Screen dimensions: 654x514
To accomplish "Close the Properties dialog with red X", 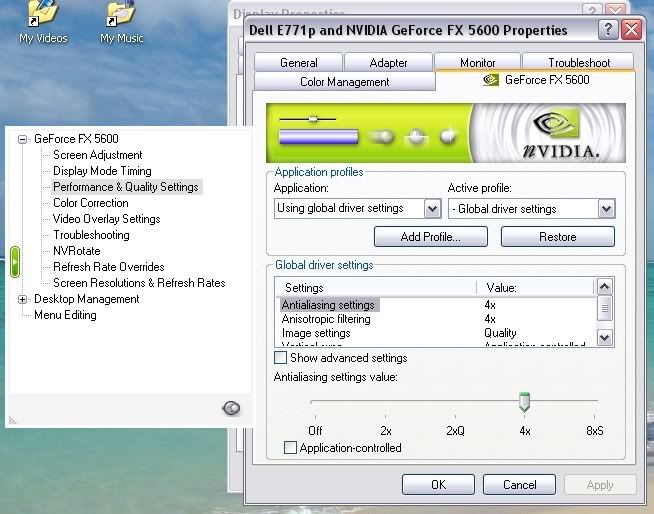I will (630, 30).
